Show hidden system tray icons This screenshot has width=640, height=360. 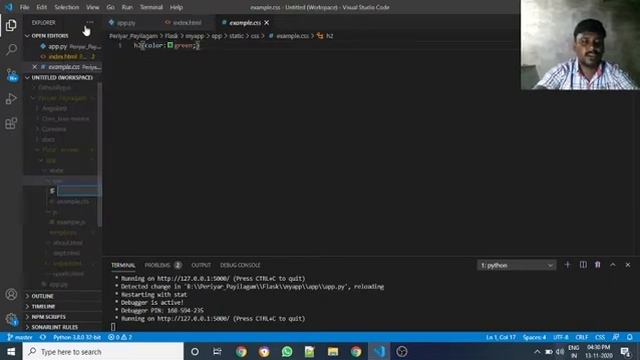tap(537, 351)
